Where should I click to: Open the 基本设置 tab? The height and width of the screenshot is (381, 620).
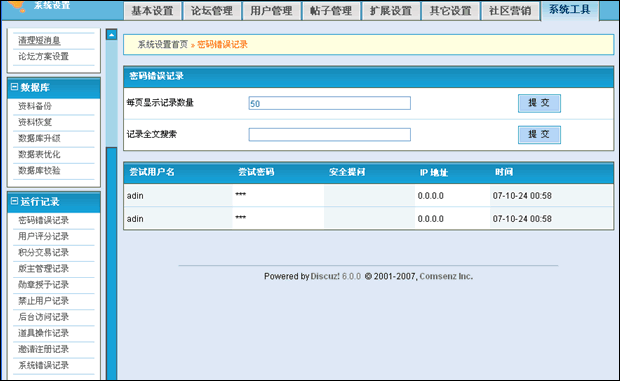click(152, 11)
